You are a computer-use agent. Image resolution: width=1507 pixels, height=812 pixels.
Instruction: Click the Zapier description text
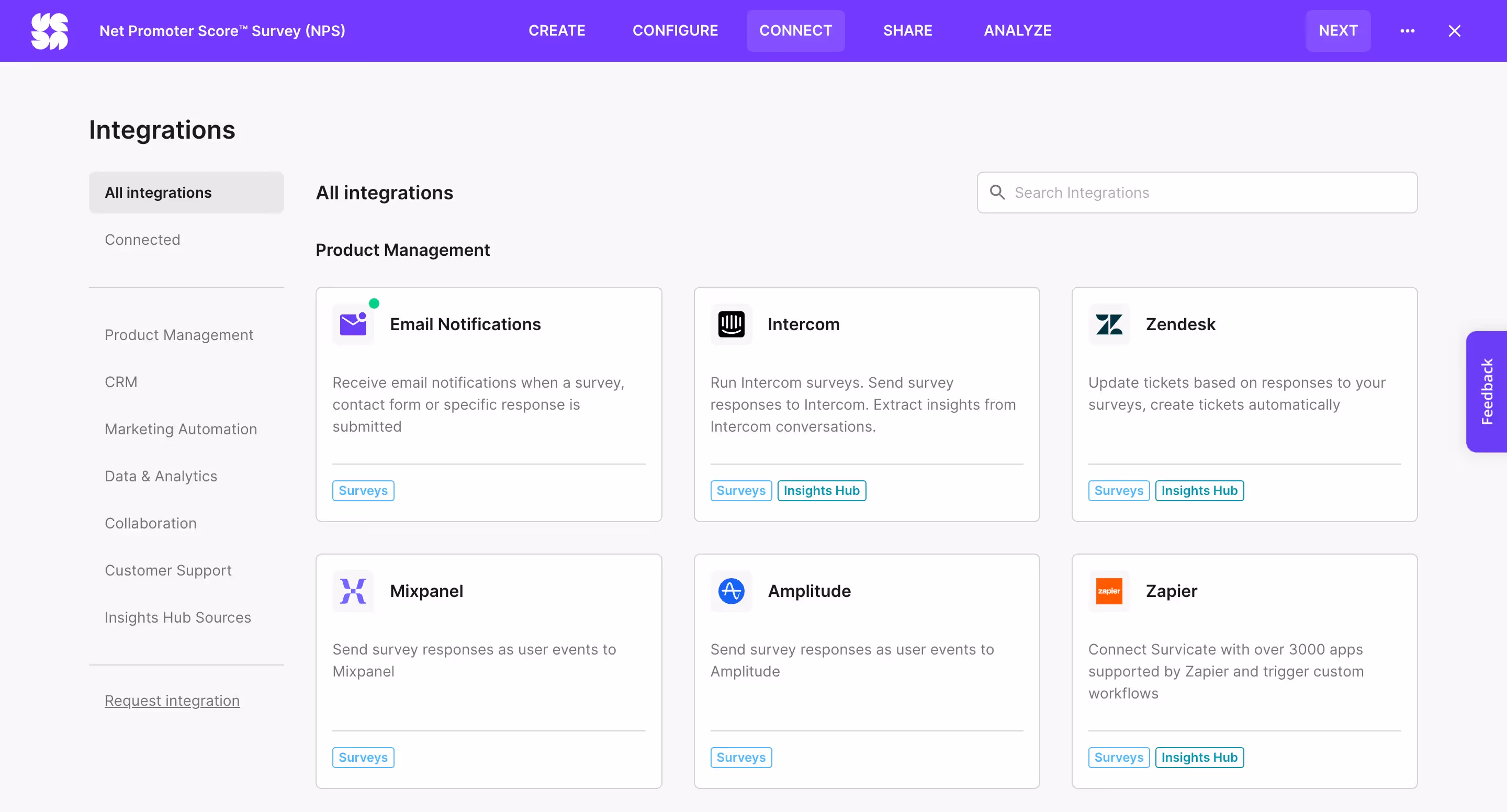[x=1226, y=672]
